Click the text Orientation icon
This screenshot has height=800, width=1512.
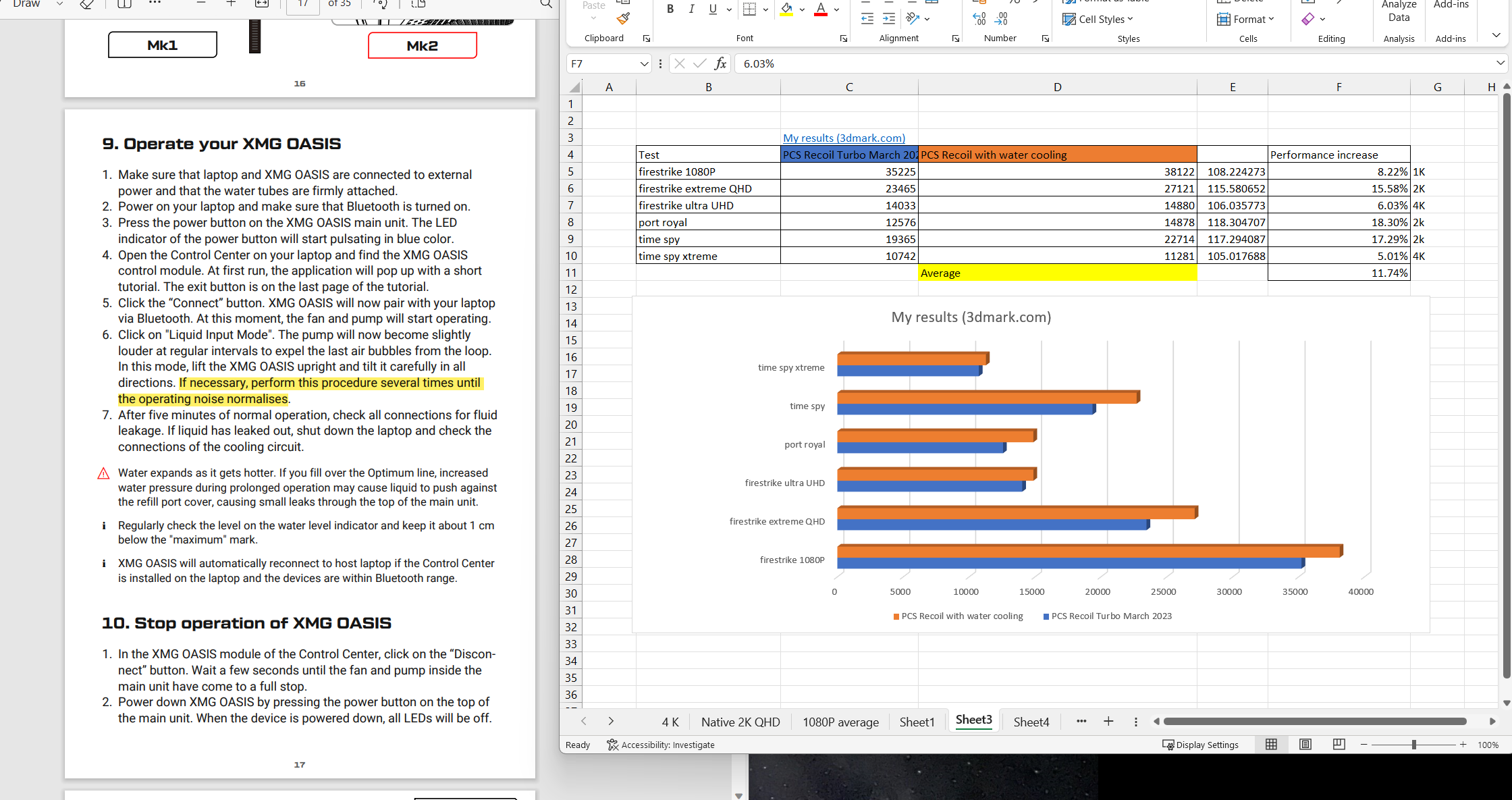tap(913, 19)
